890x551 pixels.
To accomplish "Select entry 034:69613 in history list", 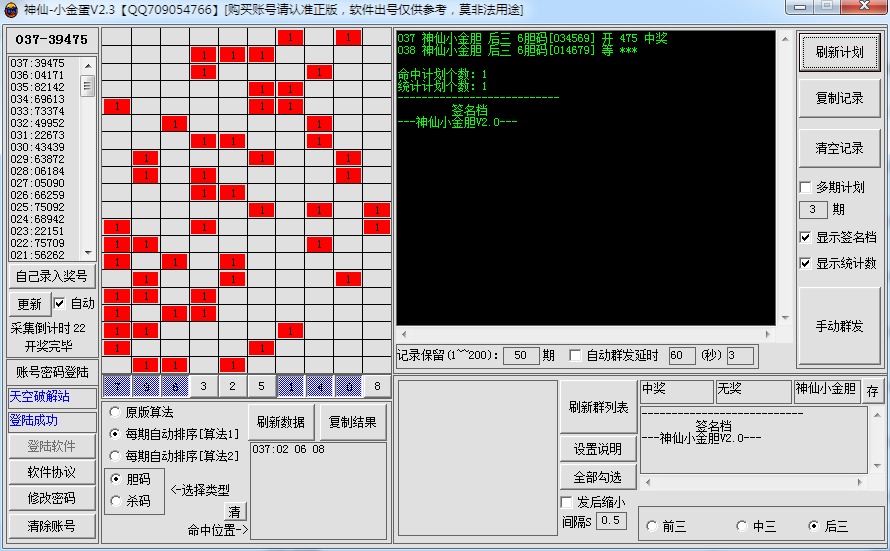I will point(38,99).
